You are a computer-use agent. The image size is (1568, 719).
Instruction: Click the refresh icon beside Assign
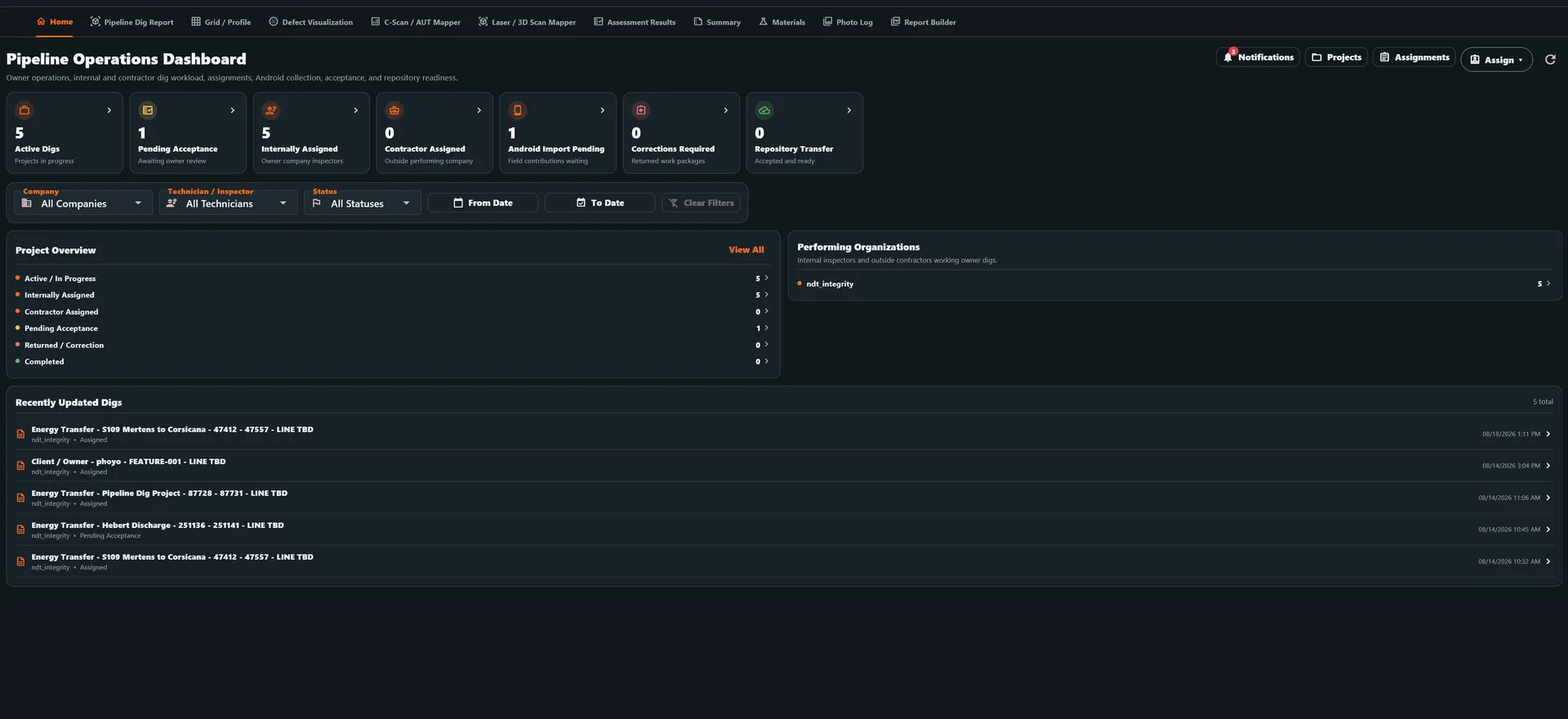coord(1550,60)
